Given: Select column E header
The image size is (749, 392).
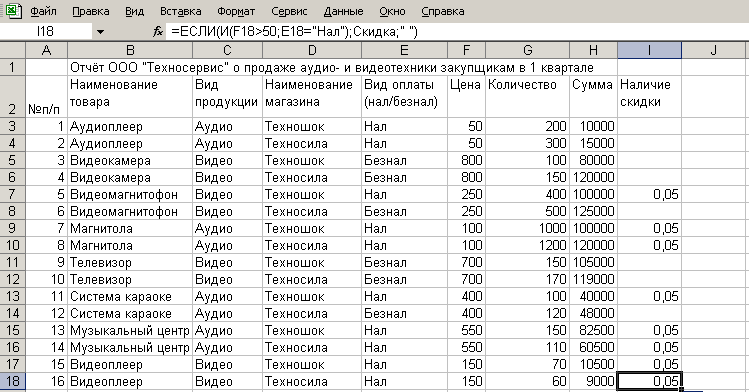Looking at the screenshot, I should [x=404, y=50].
